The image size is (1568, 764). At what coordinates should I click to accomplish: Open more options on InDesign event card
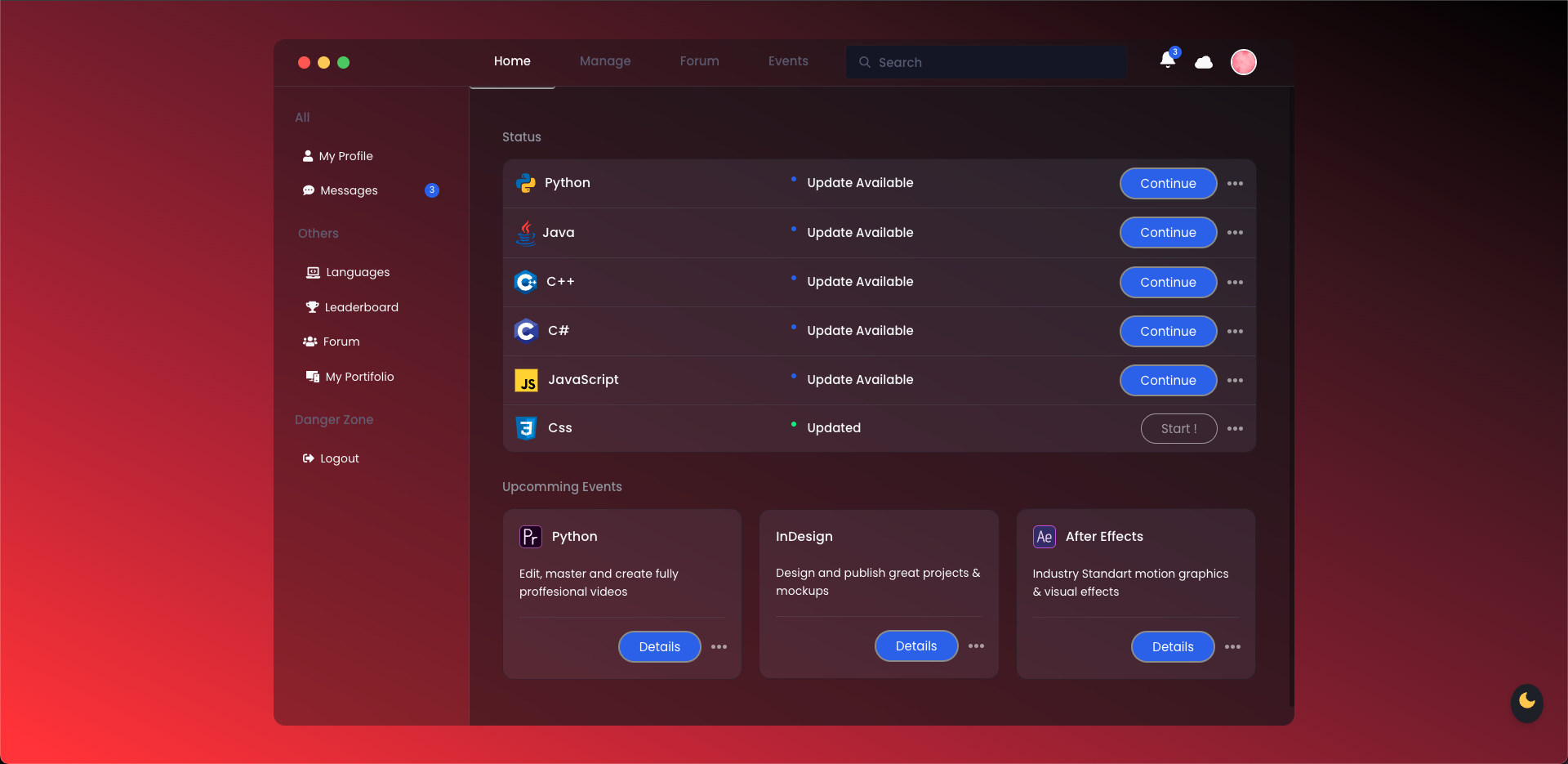click(976, 646)
